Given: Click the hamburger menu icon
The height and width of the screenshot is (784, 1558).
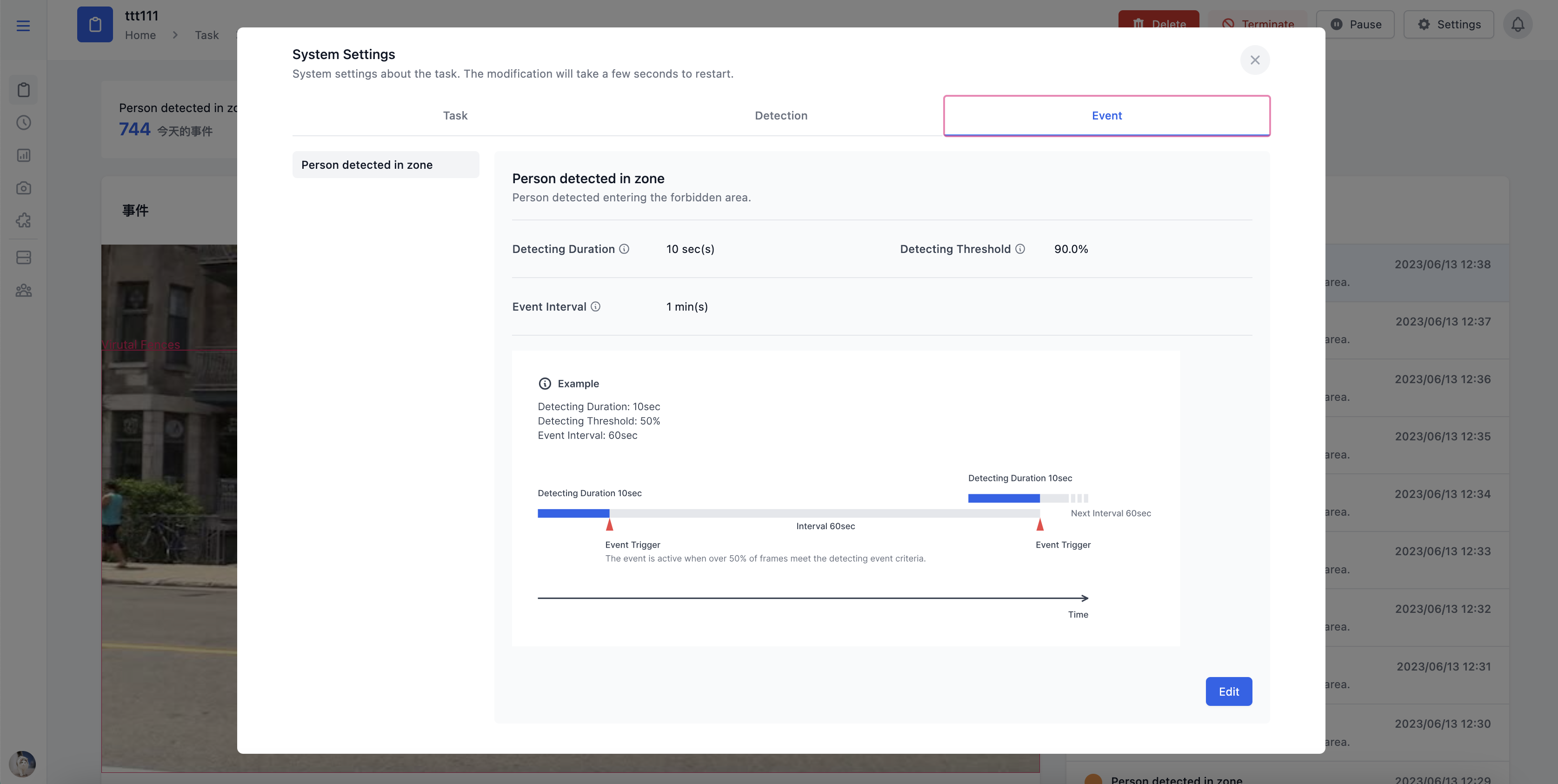Looking at the screenshot, I should click(x=23, y=26).
